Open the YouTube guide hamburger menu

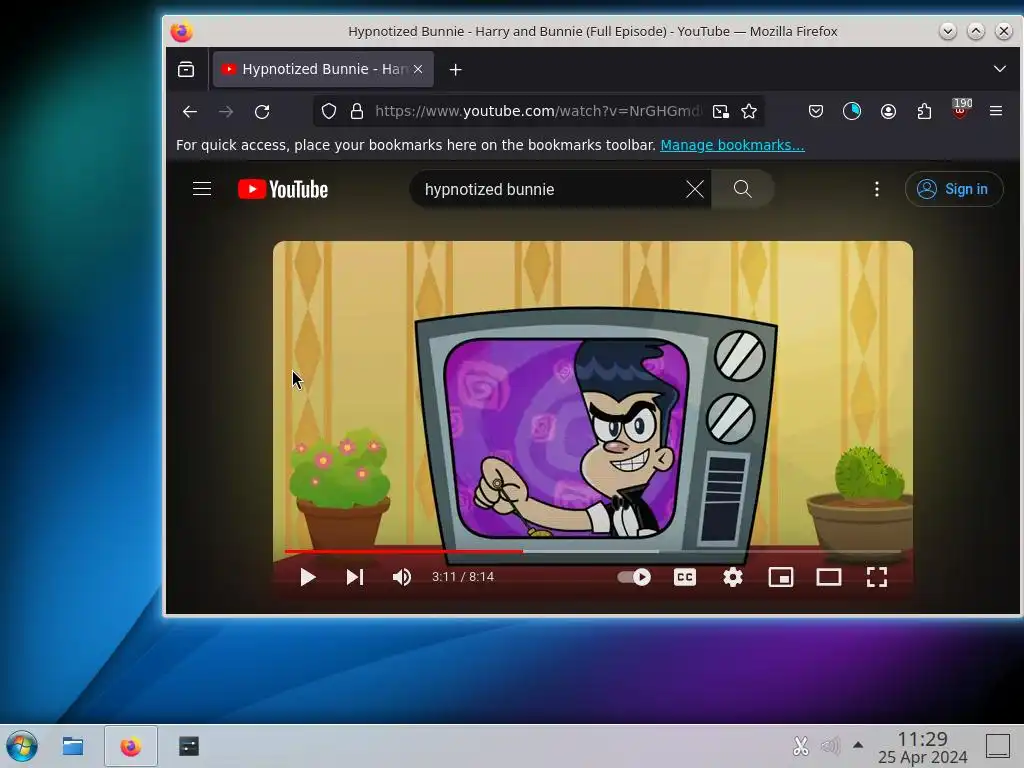coord(202,189)
